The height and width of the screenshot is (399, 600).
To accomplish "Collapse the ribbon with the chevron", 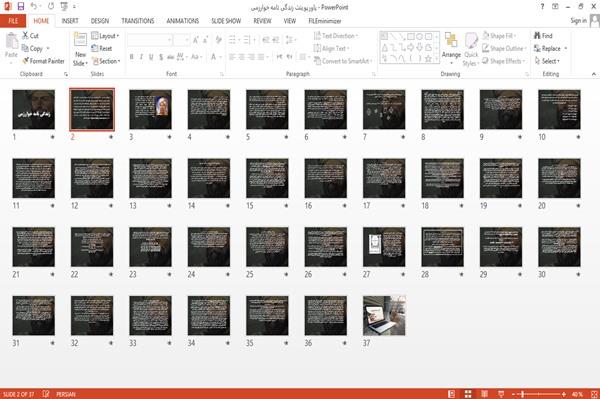I will pyautogui.click(x=594, y=74).
